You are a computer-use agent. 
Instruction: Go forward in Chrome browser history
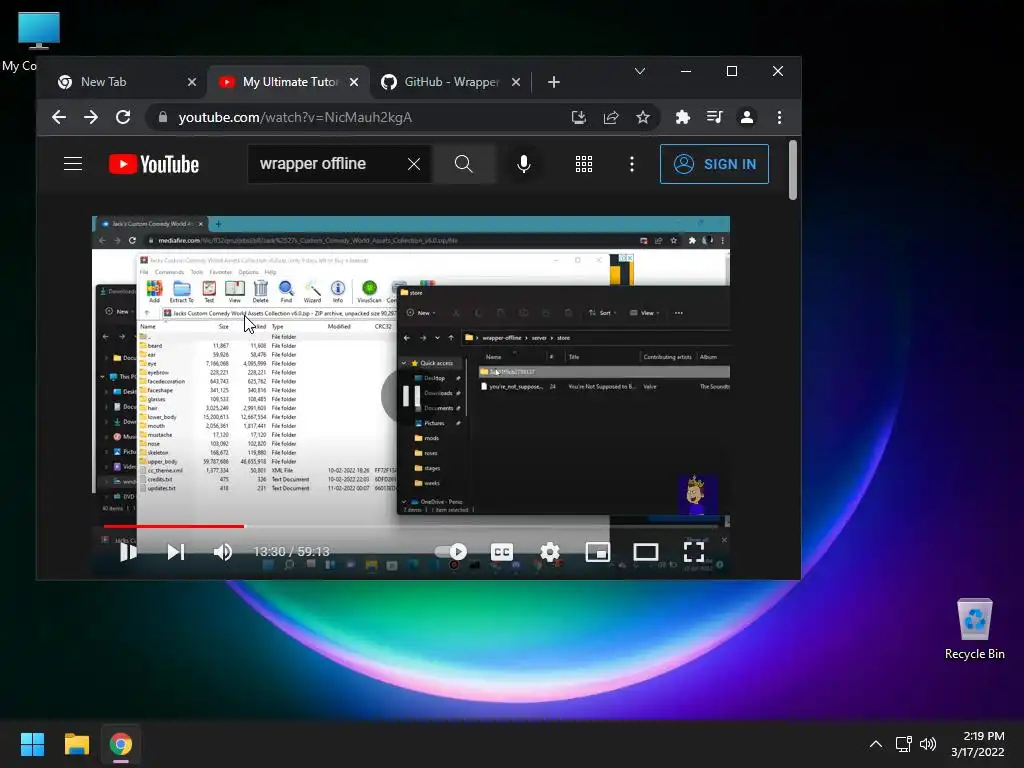(91, 117)
